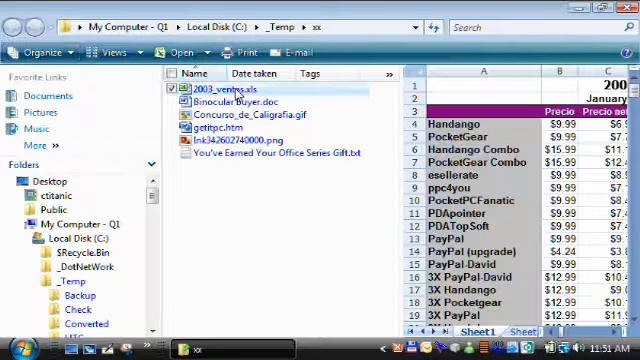Image resolution: width=640 pixels, height=360 pixels.
Task: Click the preview pane vertical scrollbar thumb
Action: 634,90
